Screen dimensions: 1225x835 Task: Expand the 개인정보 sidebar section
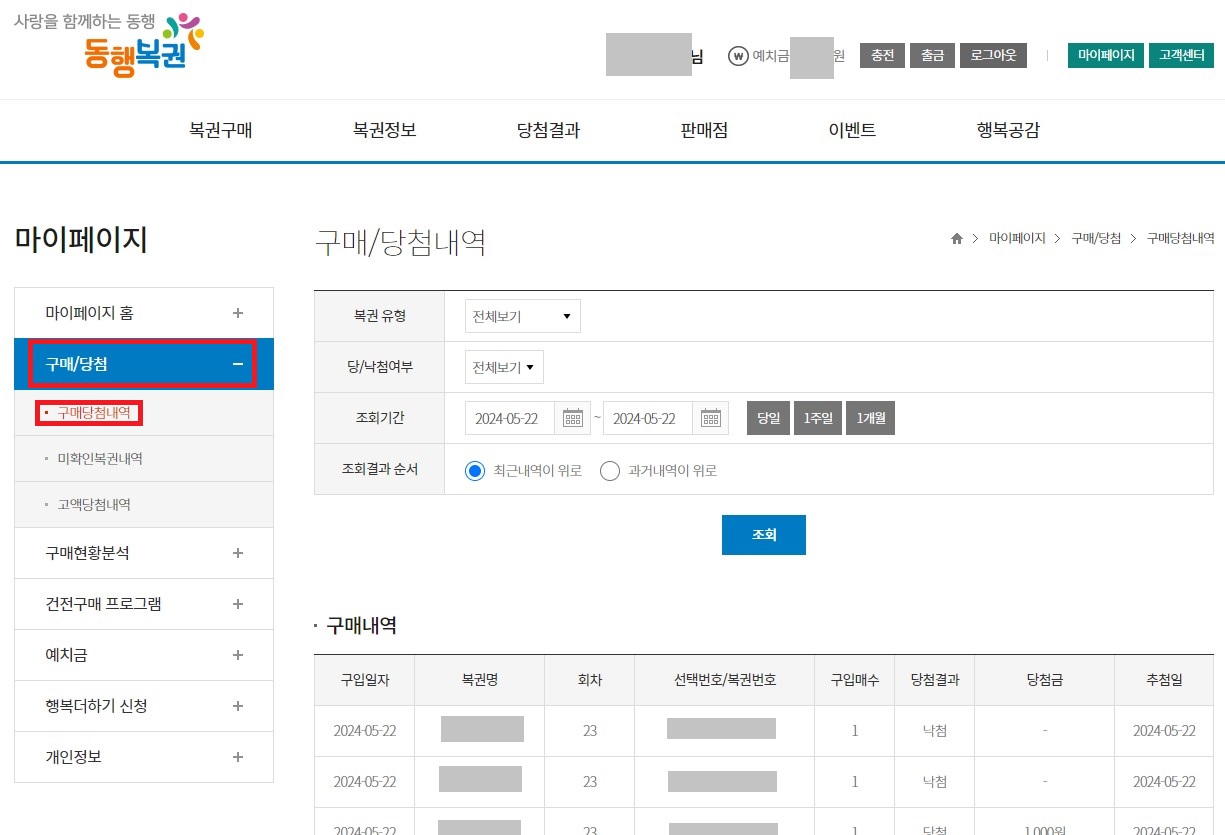238,757
